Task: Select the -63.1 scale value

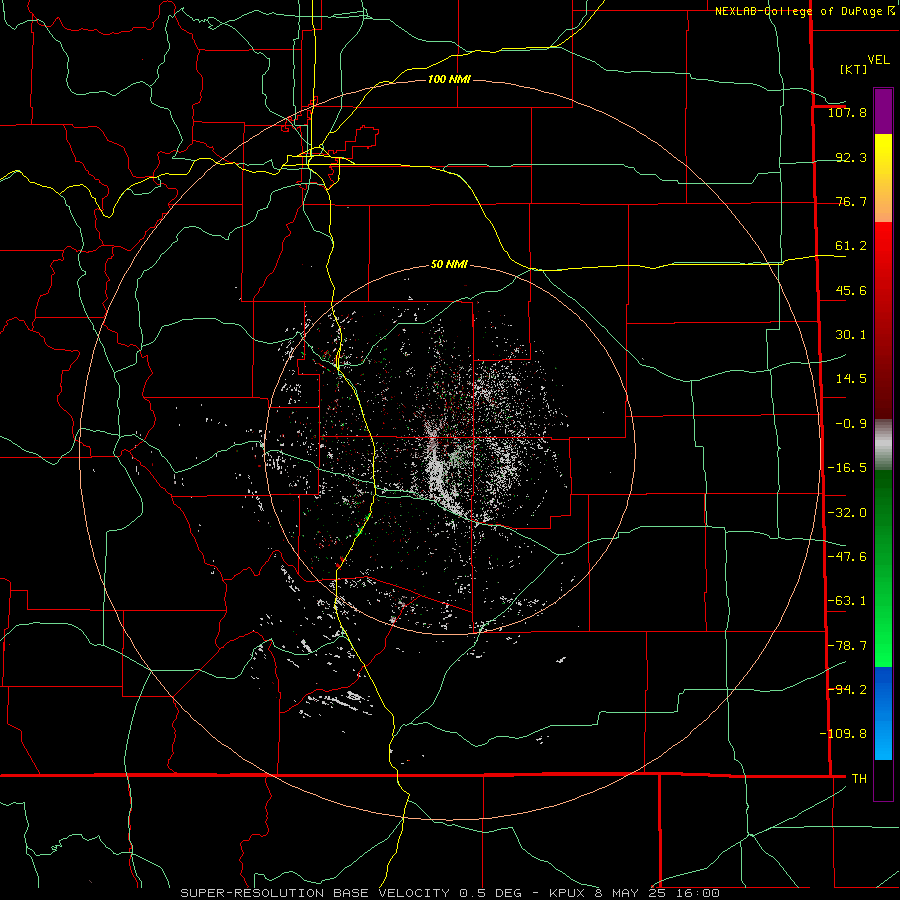Action: (x=847, y=601)
